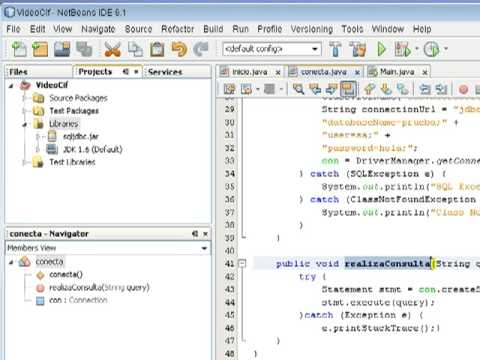Click the New File toolbar icon
This screenshot has width=480, height=360.
tap(19, 49)
